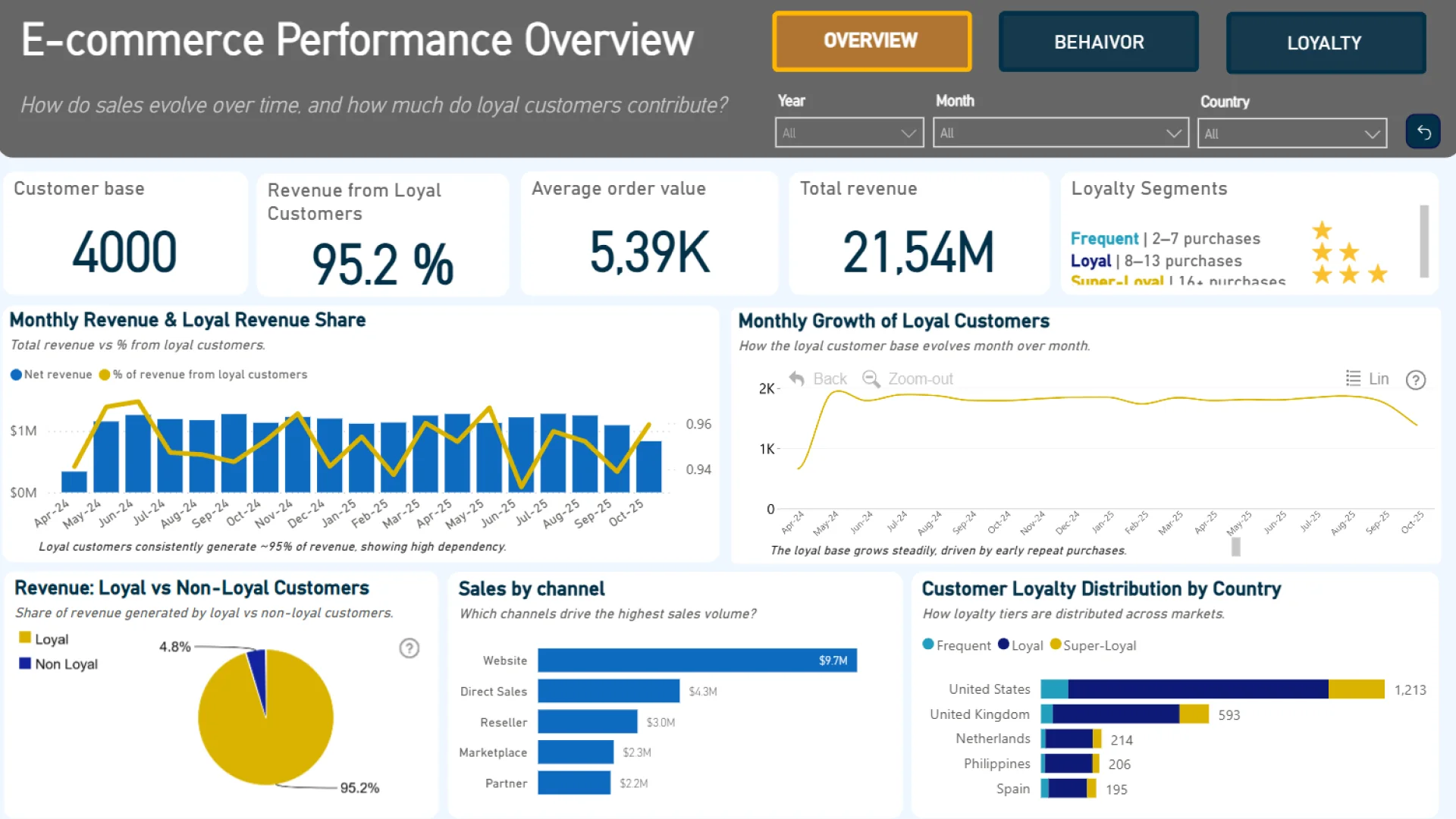Screen dimensions: 1456x819
Task: Expand the Month filter dropdown
Action: coord(1060,133)
